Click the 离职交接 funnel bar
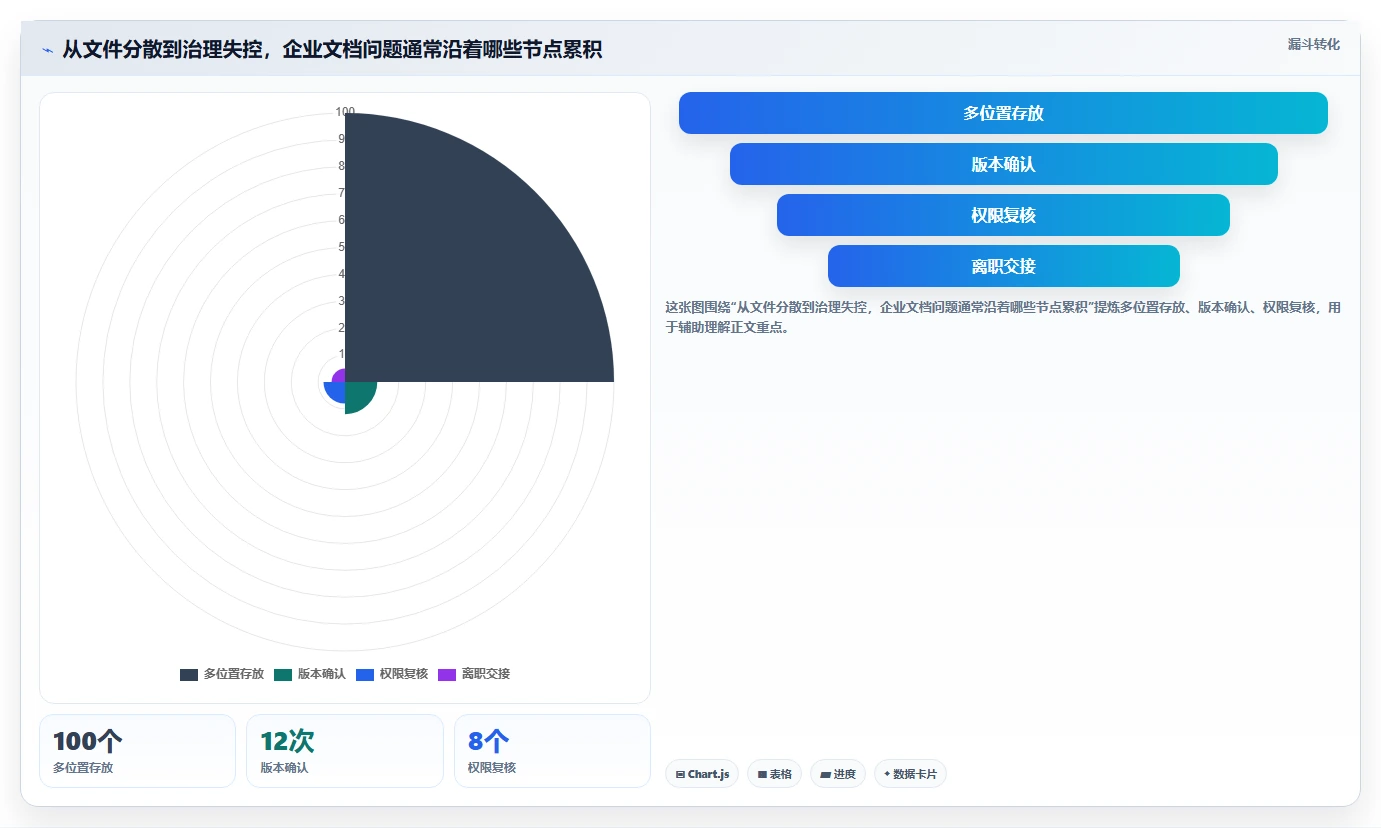The height and width of the screenshot is (828, 1381). (1004, 266)
